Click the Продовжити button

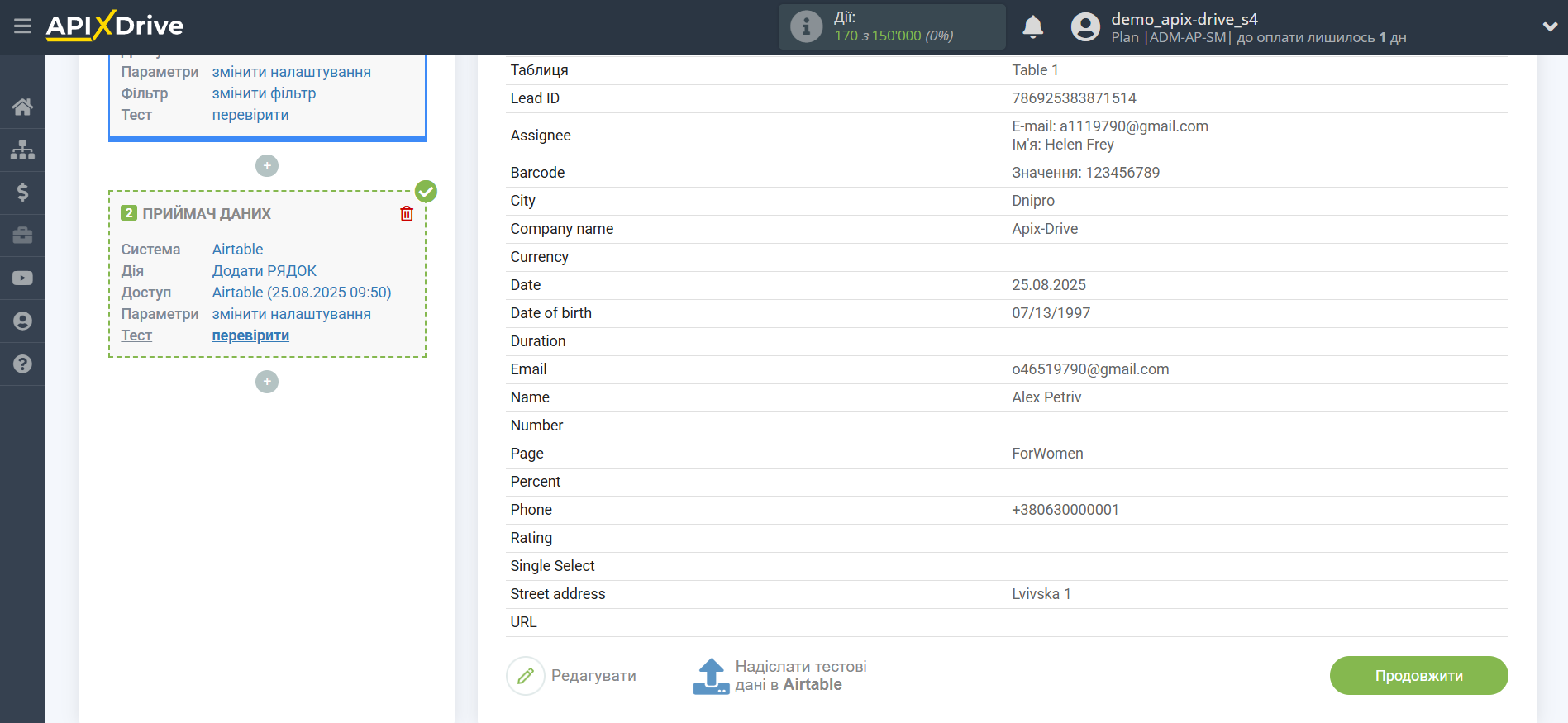point(1418,676)
